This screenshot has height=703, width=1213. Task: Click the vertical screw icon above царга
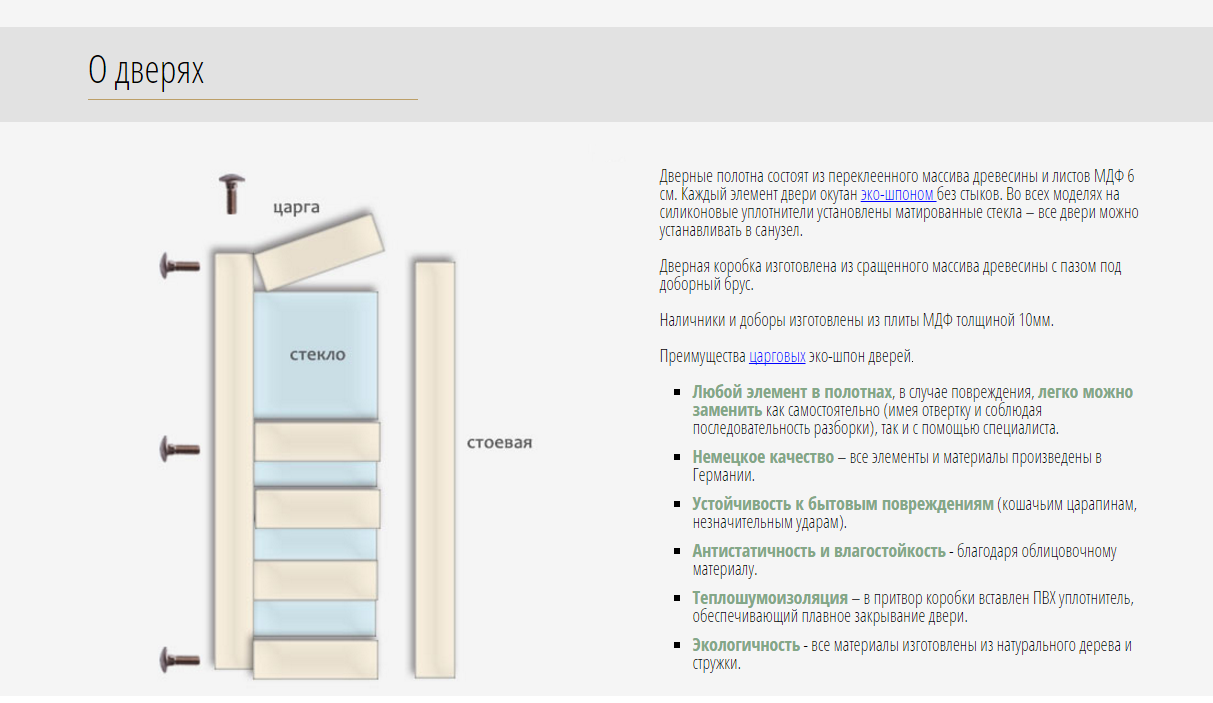(232, 194)
